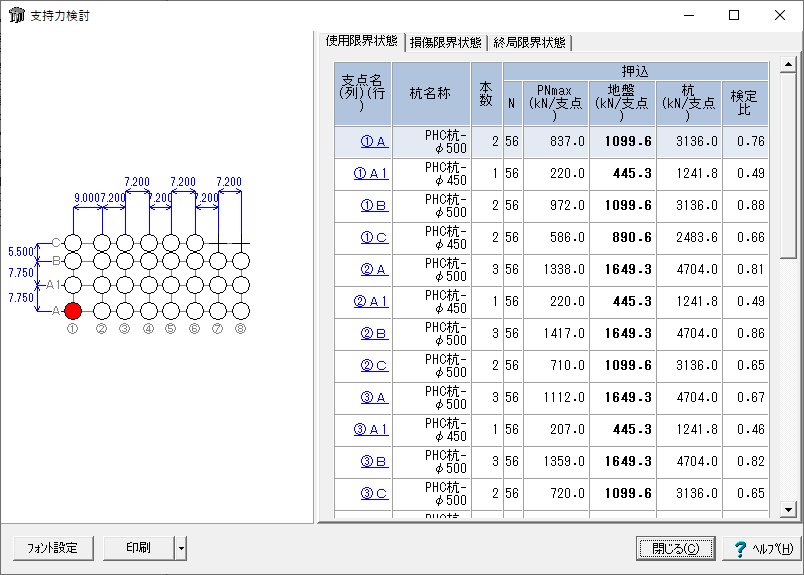Open support point link ②A1

370,302
